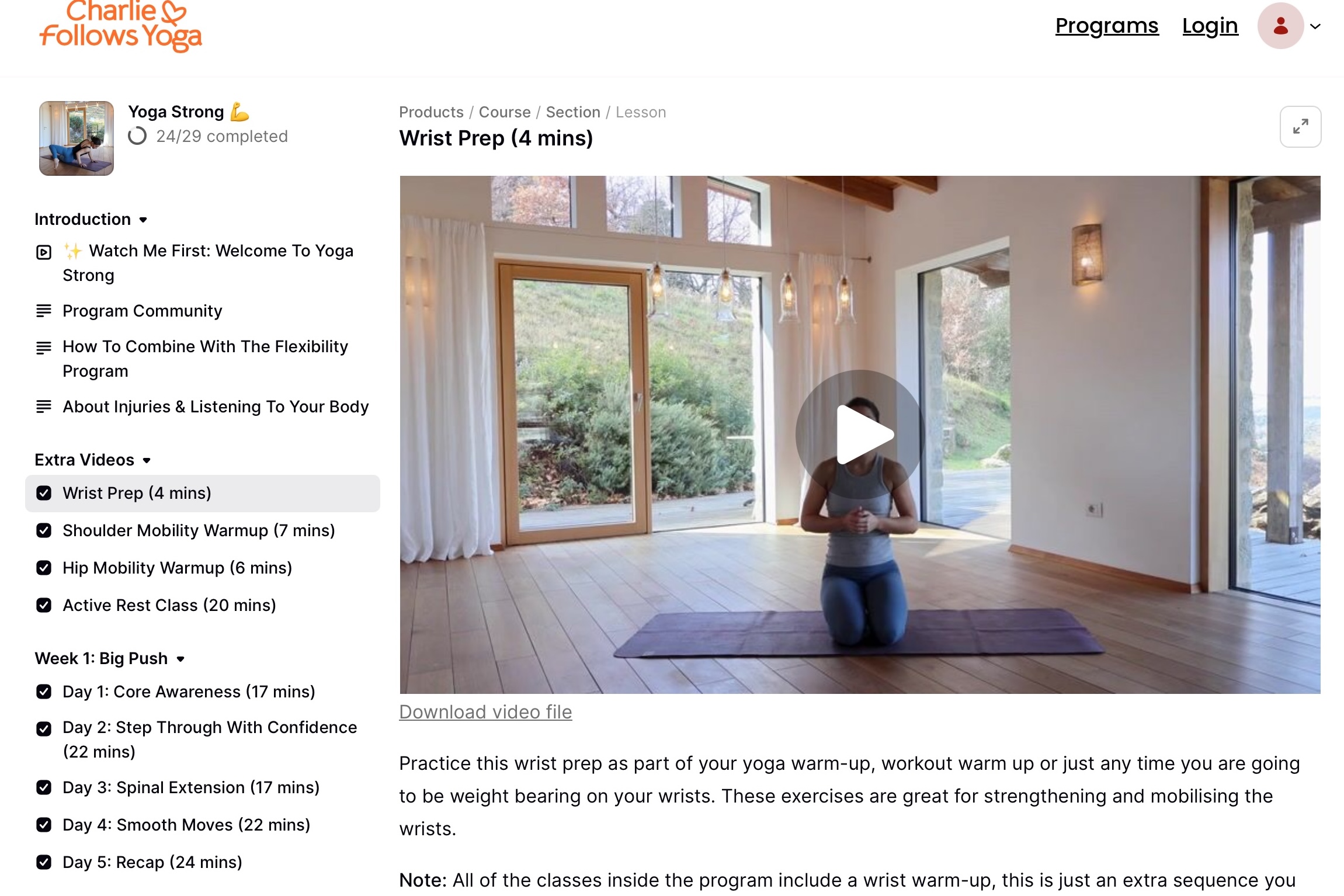This screenshot has width=1344, height=896.
Task: Click the fullscreen expand icon
Action: 1300,126
